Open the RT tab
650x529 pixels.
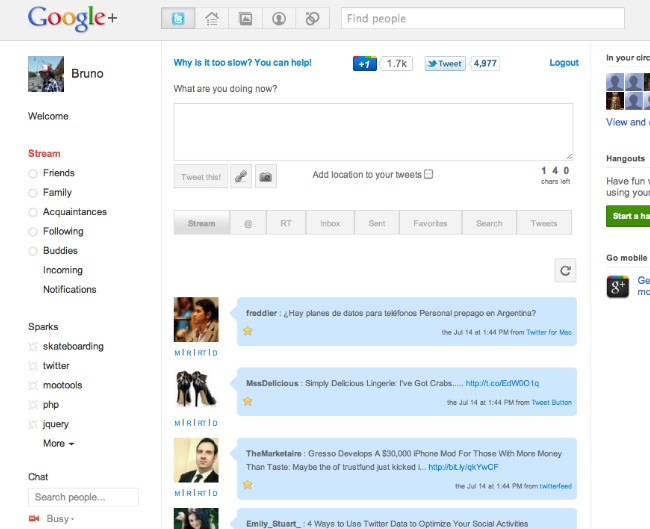click(286, 223)
